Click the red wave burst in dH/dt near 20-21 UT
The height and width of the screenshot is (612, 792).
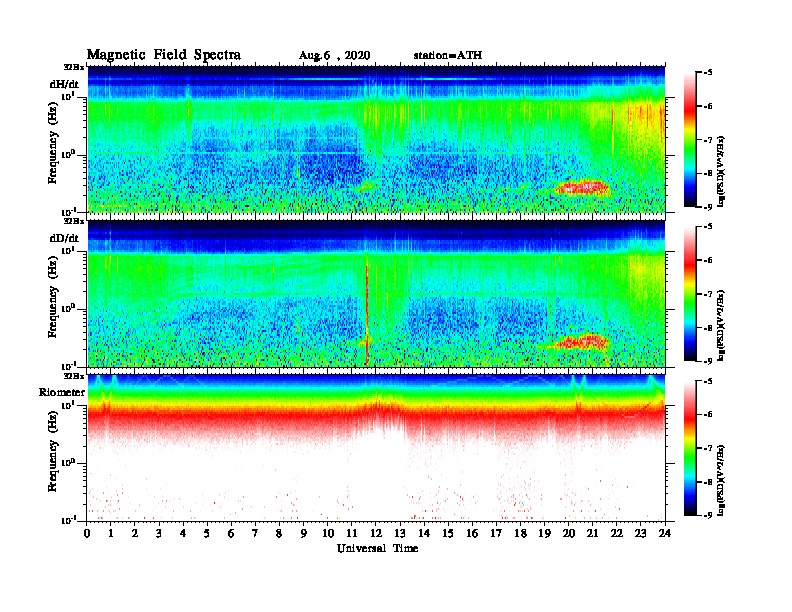[x=582, y=188]
